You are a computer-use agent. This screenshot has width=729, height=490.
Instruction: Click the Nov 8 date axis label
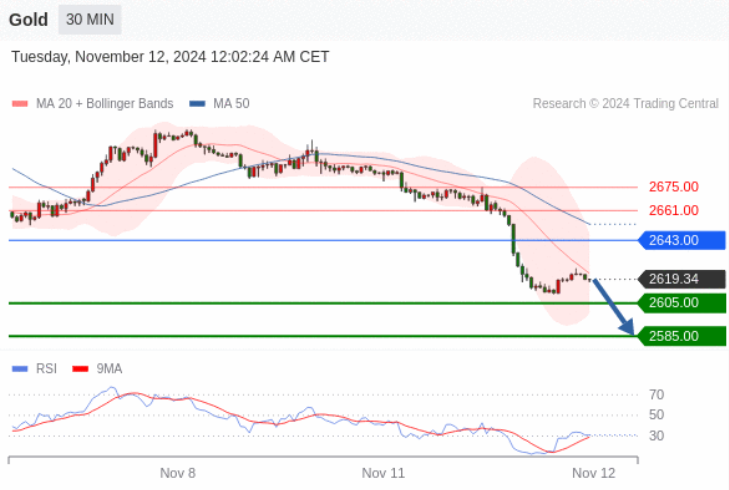pyautogui.click(x=178, y=473)
